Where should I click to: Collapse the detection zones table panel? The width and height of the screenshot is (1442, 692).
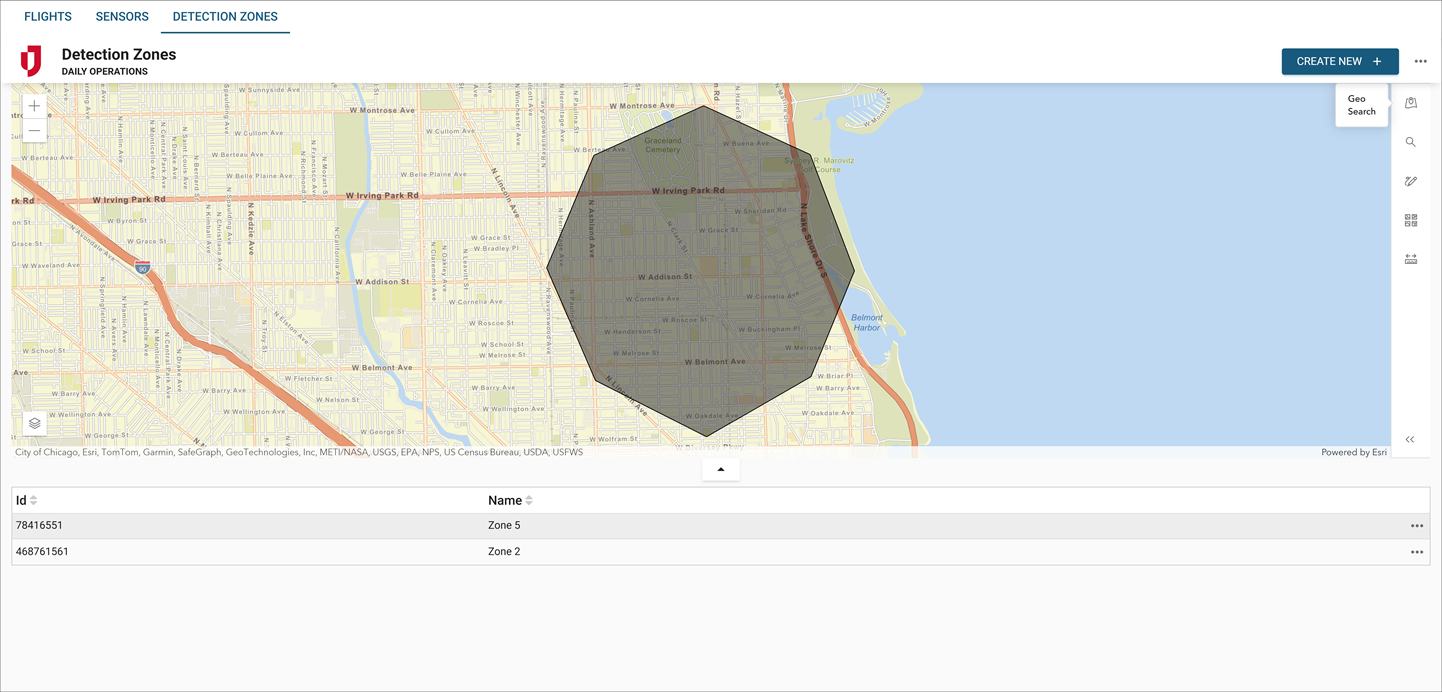(x=720, y=467)
